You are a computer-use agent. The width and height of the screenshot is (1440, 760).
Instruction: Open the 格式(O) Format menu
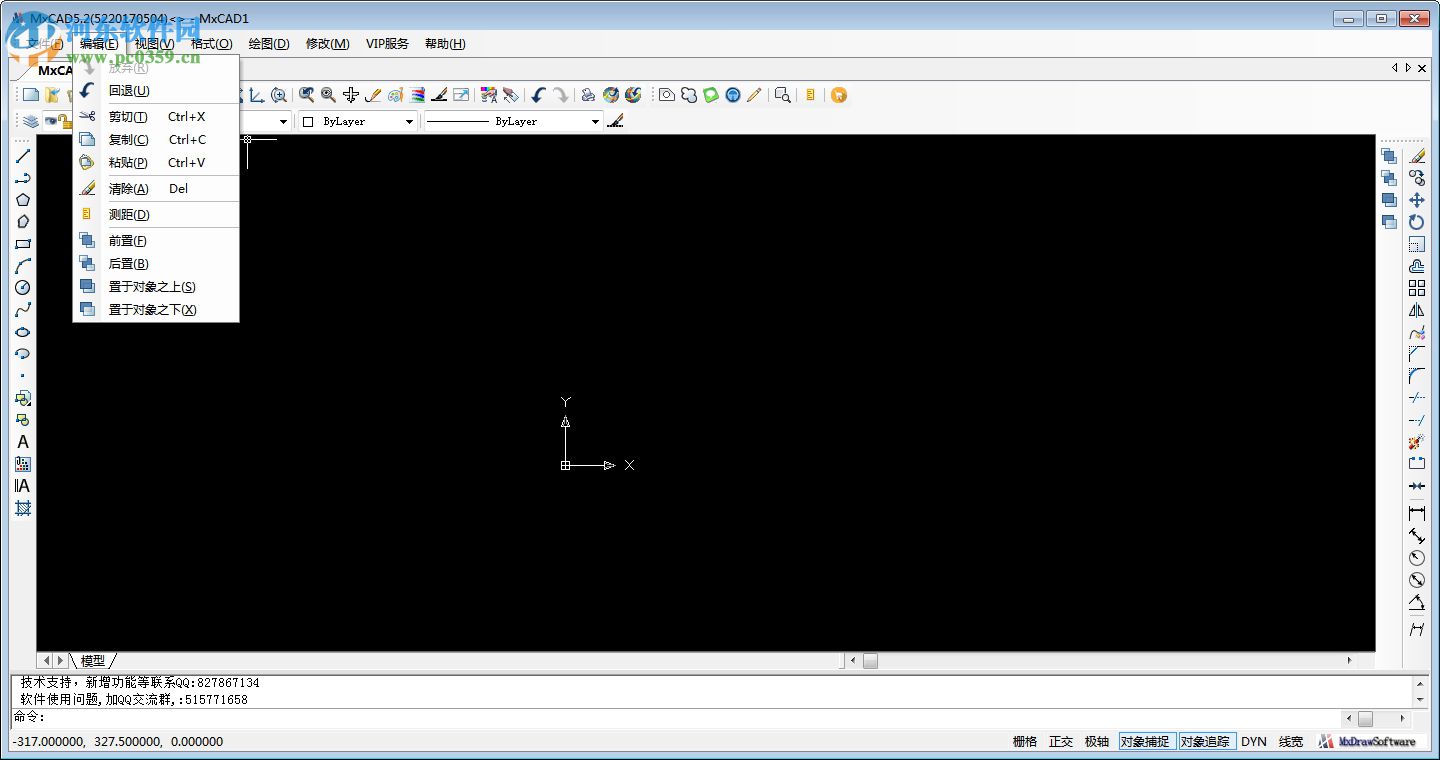click(x=211, y=44)
